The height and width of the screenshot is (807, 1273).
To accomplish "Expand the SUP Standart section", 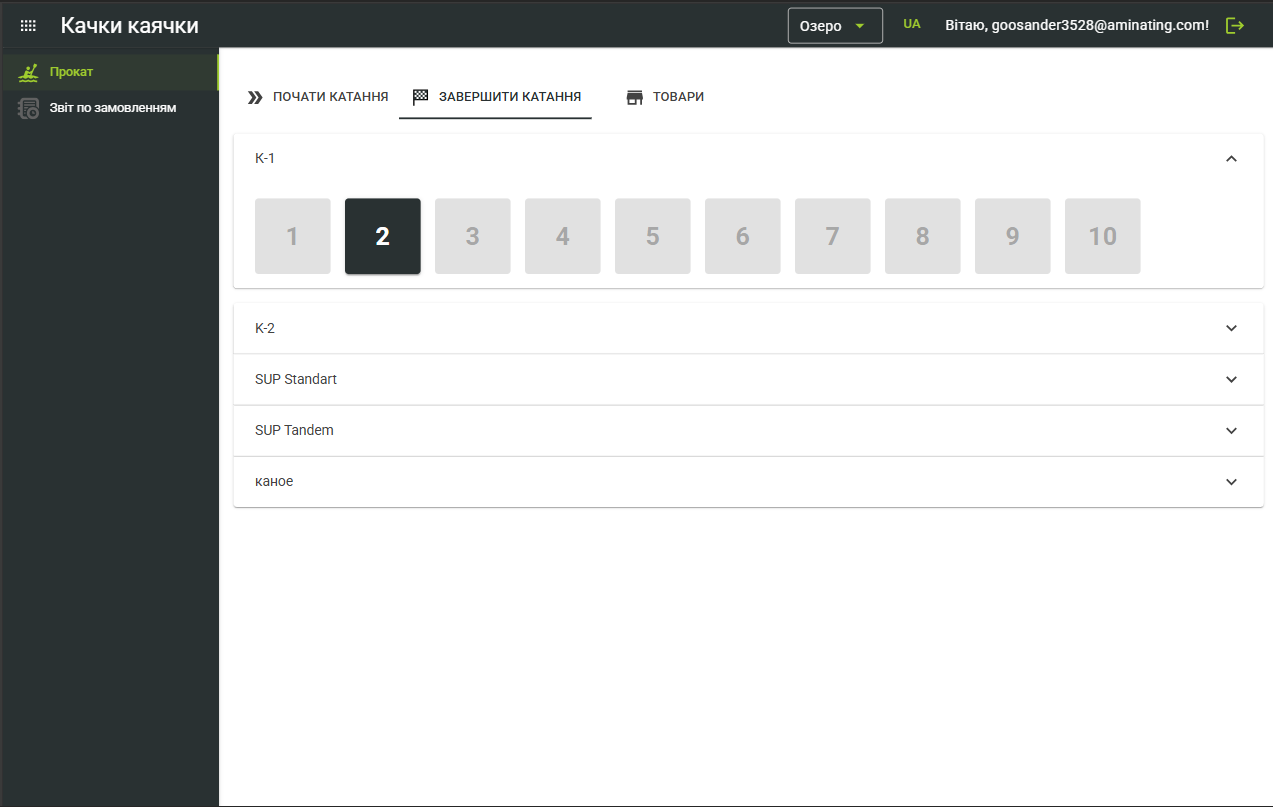I will point(1231,379).
